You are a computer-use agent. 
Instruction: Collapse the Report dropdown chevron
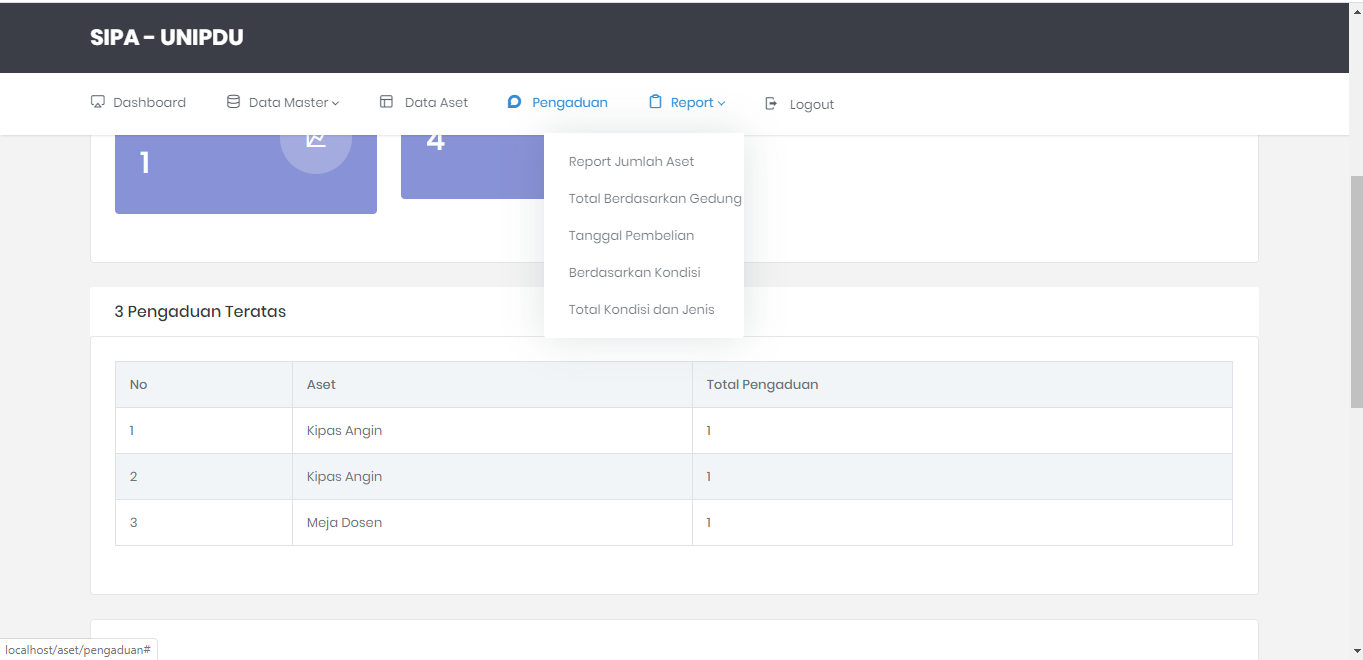tap(721, 103)
